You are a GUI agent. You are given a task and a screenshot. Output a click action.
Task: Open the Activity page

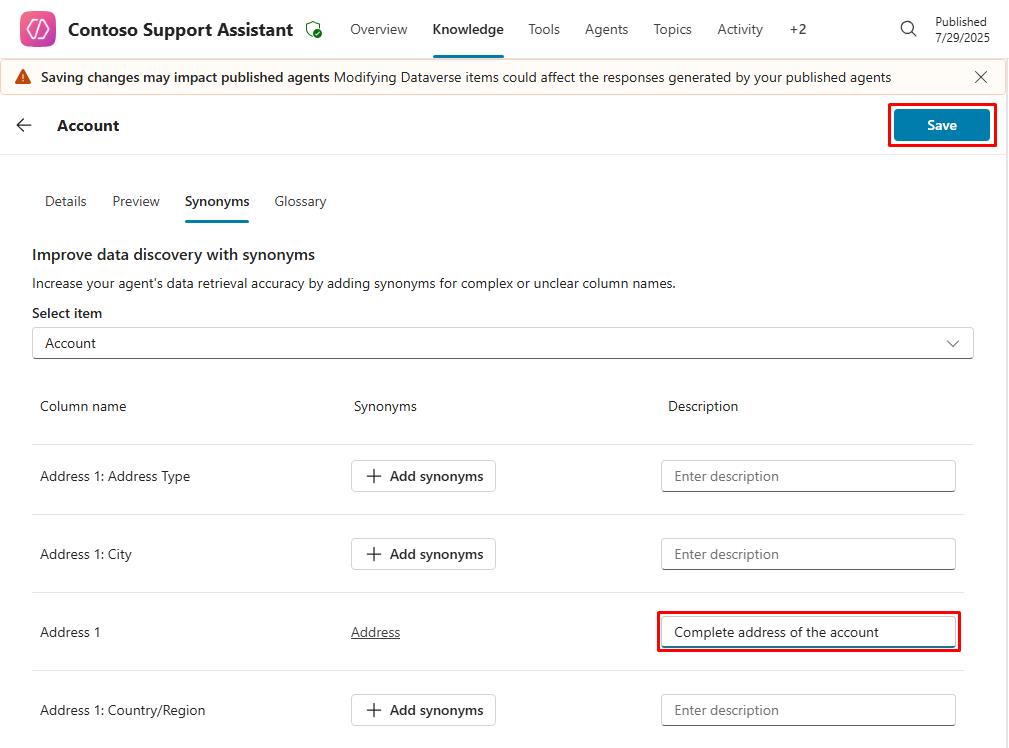[740, 29]
